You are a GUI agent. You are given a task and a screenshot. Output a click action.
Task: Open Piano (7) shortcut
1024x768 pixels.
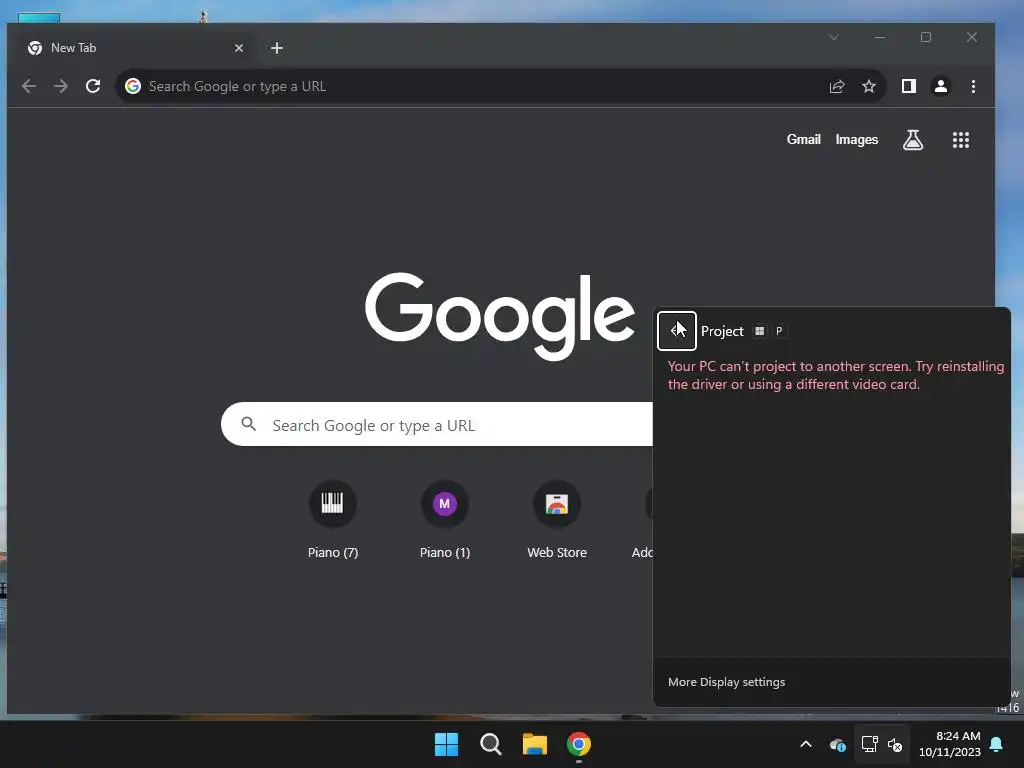click(332, 520)
